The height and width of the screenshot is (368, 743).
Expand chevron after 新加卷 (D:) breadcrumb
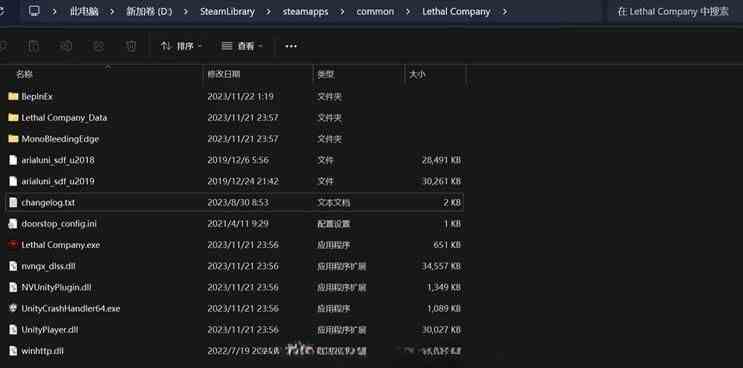point(185,12)
